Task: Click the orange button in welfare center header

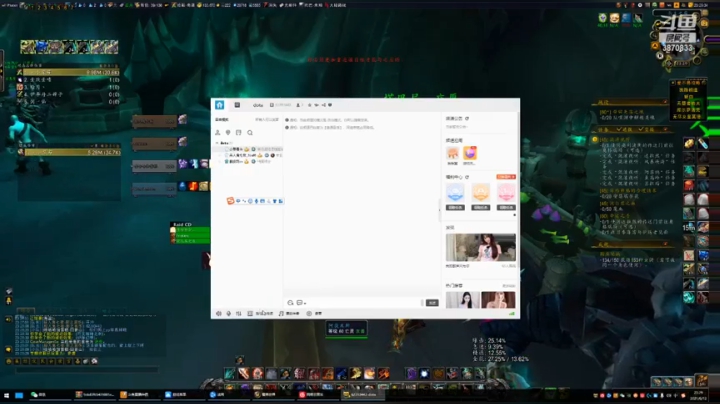Action: coord(506,177)
